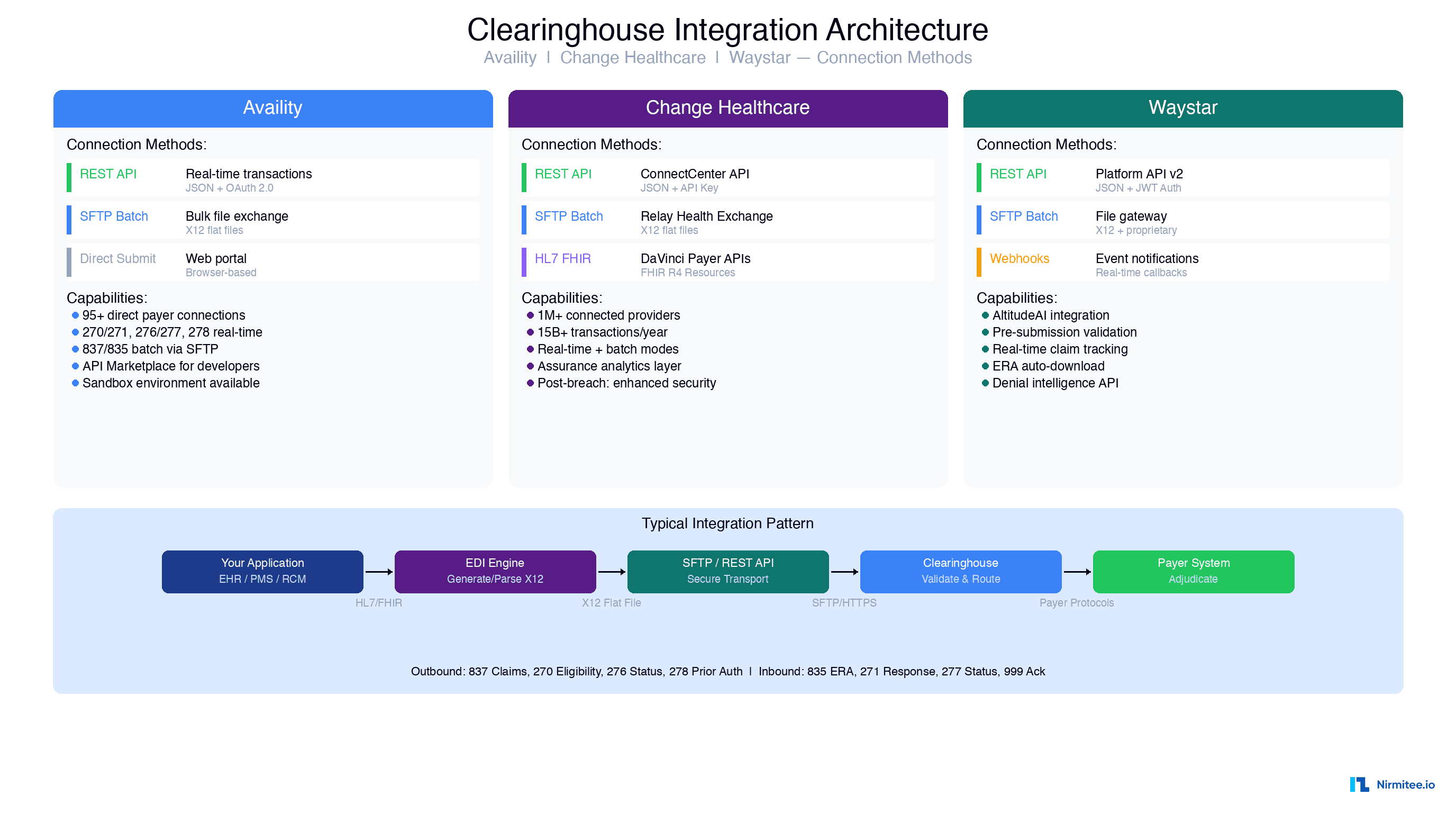Click 'Event notifications' text
This screenshot has width=1456, height=813.
pyautogui.click(x=1147, y=259)
